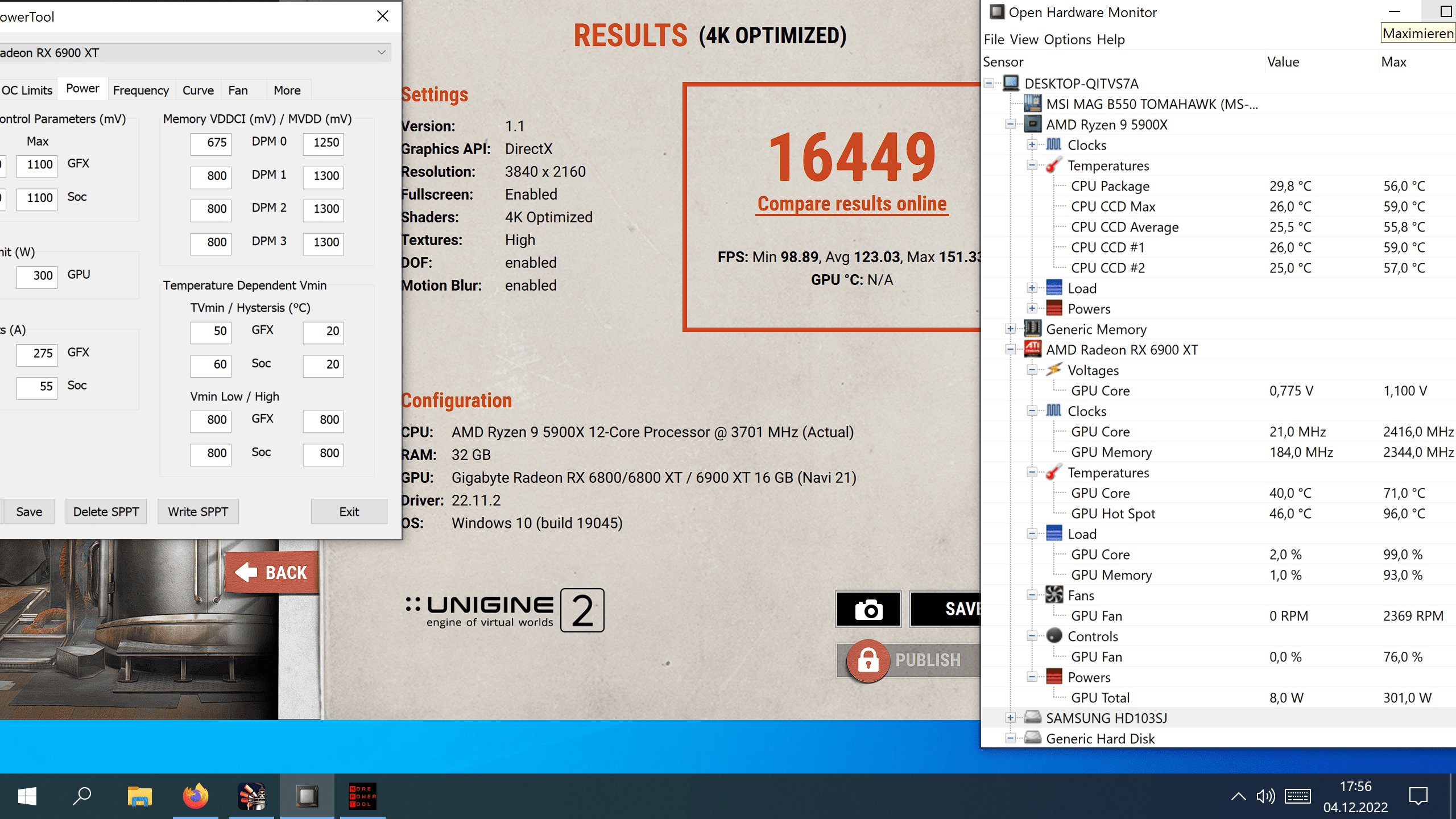Open the File menu in Open Hardware Monitor
This screenshot has height=819, width=1456.
click(994, 39)
